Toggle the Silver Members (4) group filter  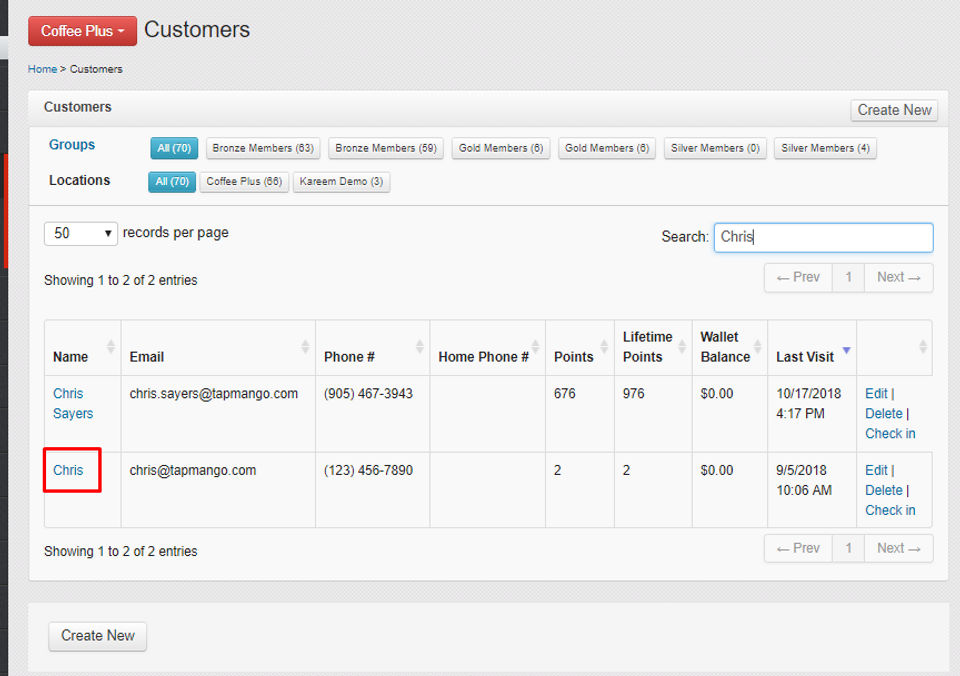(825, 148)
